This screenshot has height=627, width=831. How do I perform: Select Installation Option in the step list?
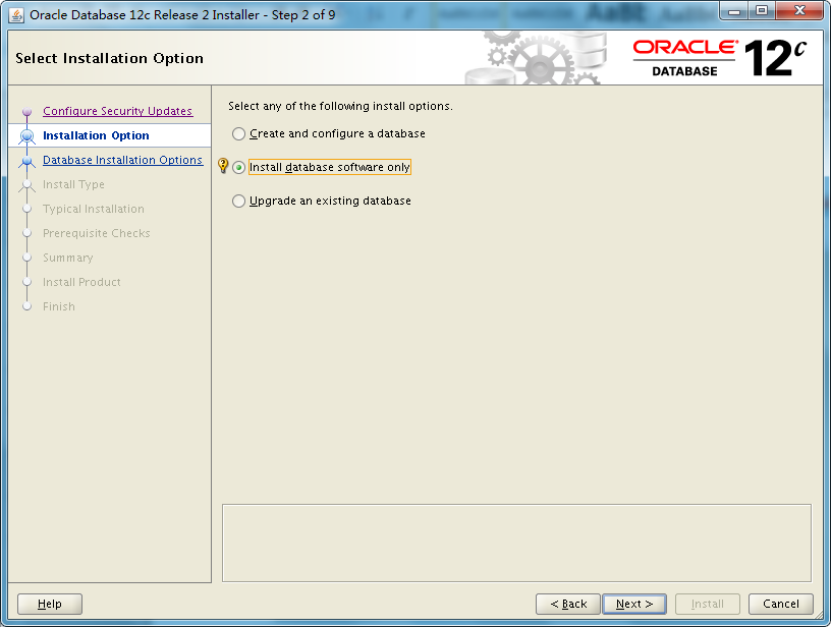(x=96, y=136)
